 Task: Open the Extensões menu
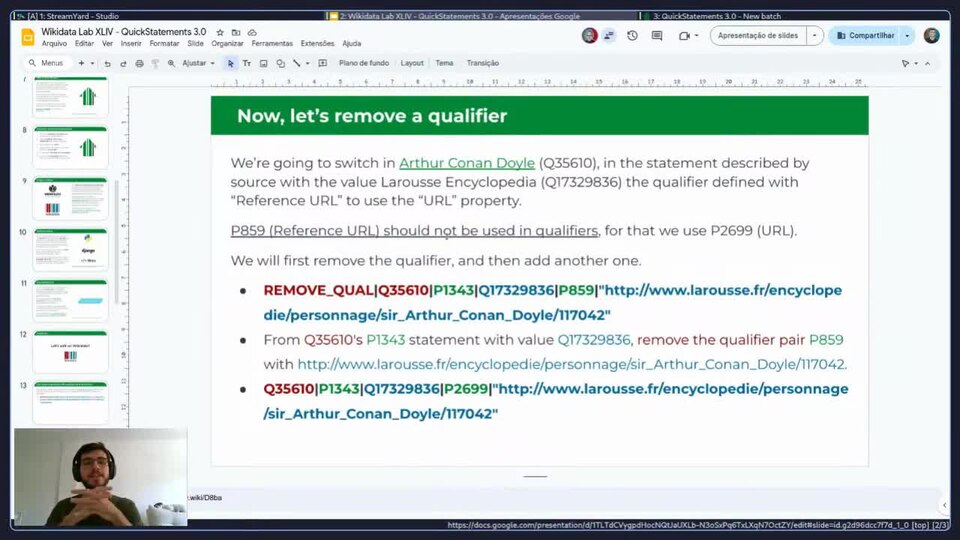pos(317,43)
